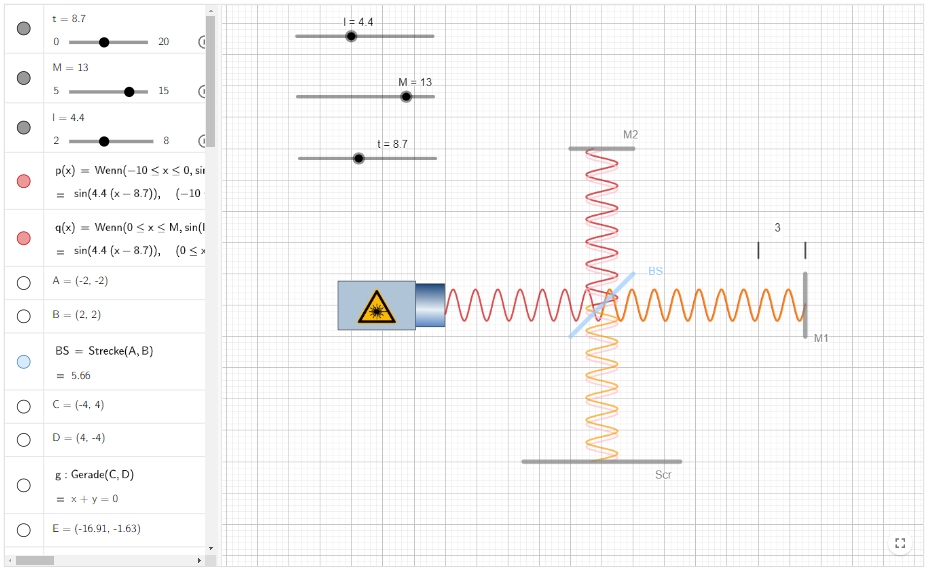Show point D = (4, -4)

tap(24, 440)
